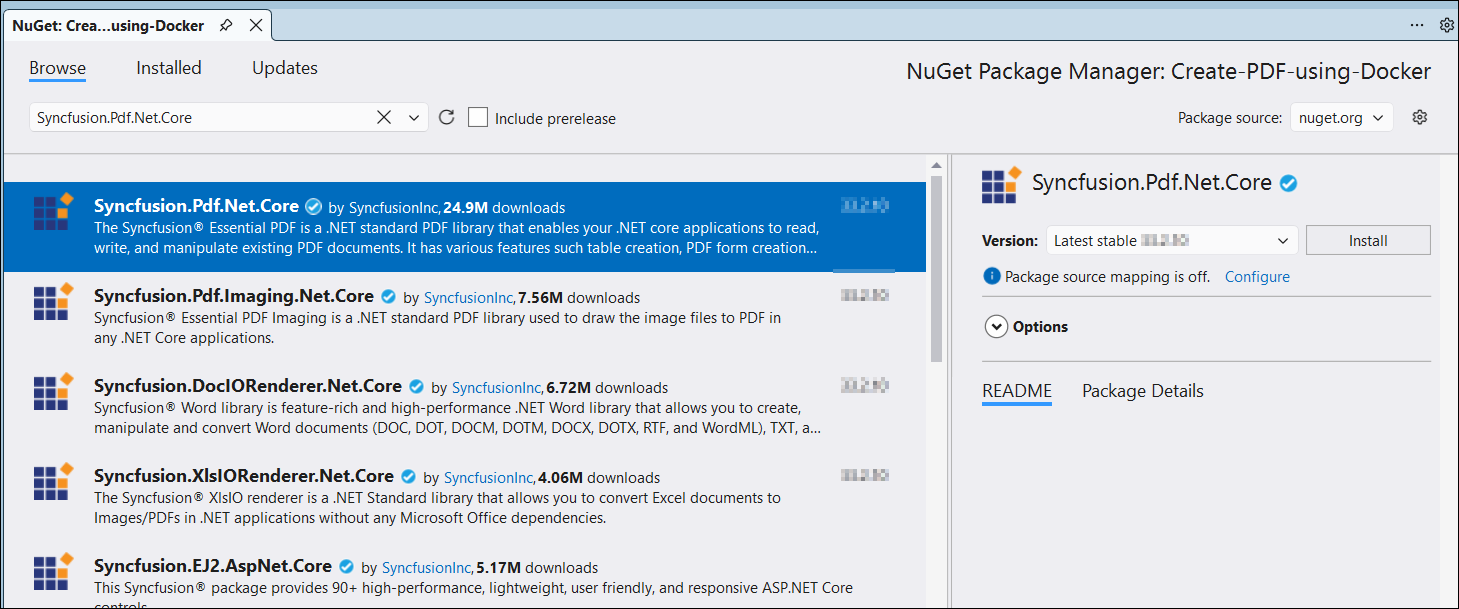Install the selected Syncfusion.Pdf.Net.Core package
The width and height of the screenshot is (1459, 609).
[1368, 241]
